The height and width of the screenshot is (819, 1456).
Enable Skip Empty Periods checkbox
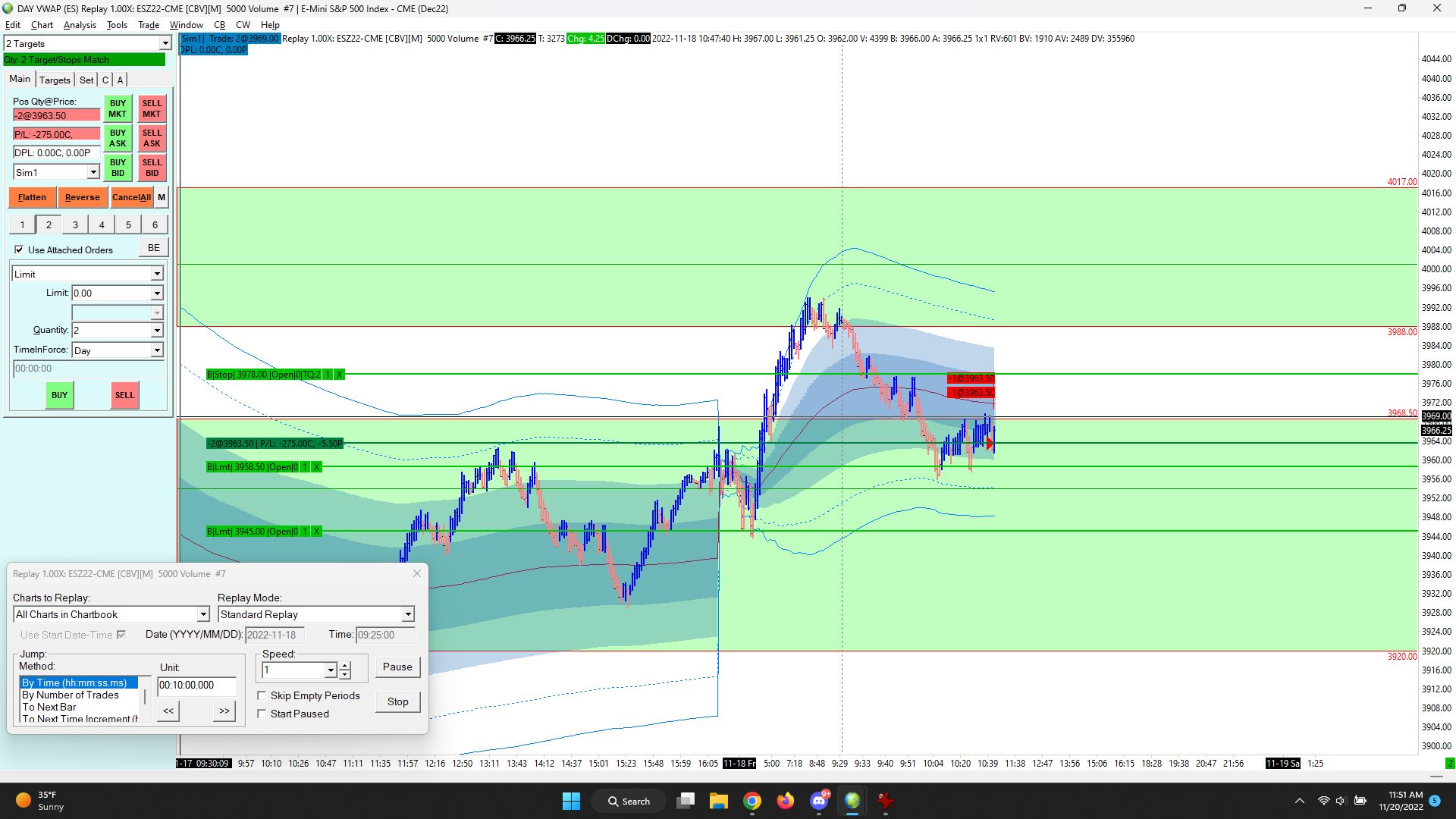(x=262, y=695)
